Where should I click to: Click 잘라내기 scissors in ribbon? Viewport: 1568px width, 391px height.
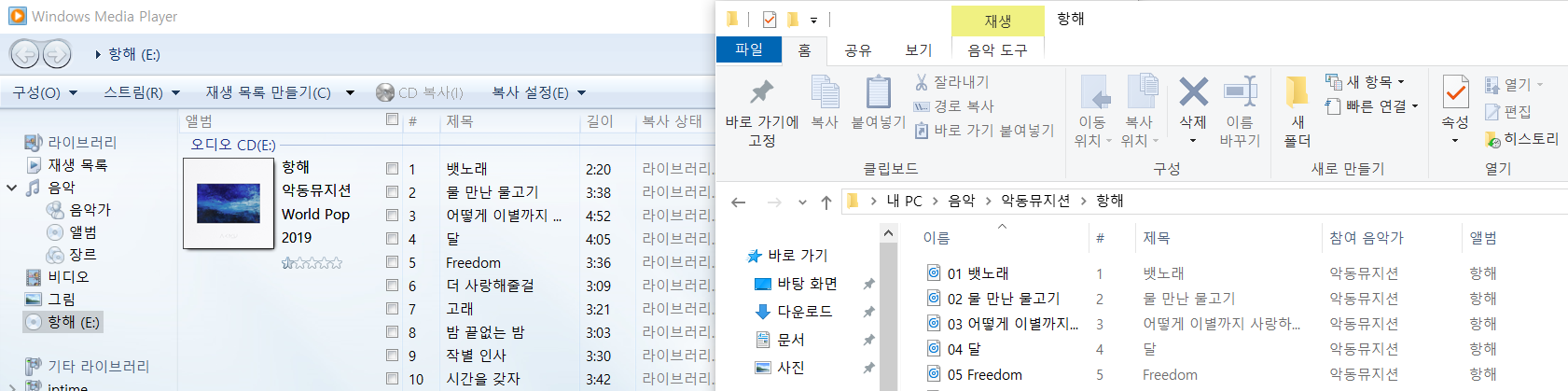coord(952,82)
